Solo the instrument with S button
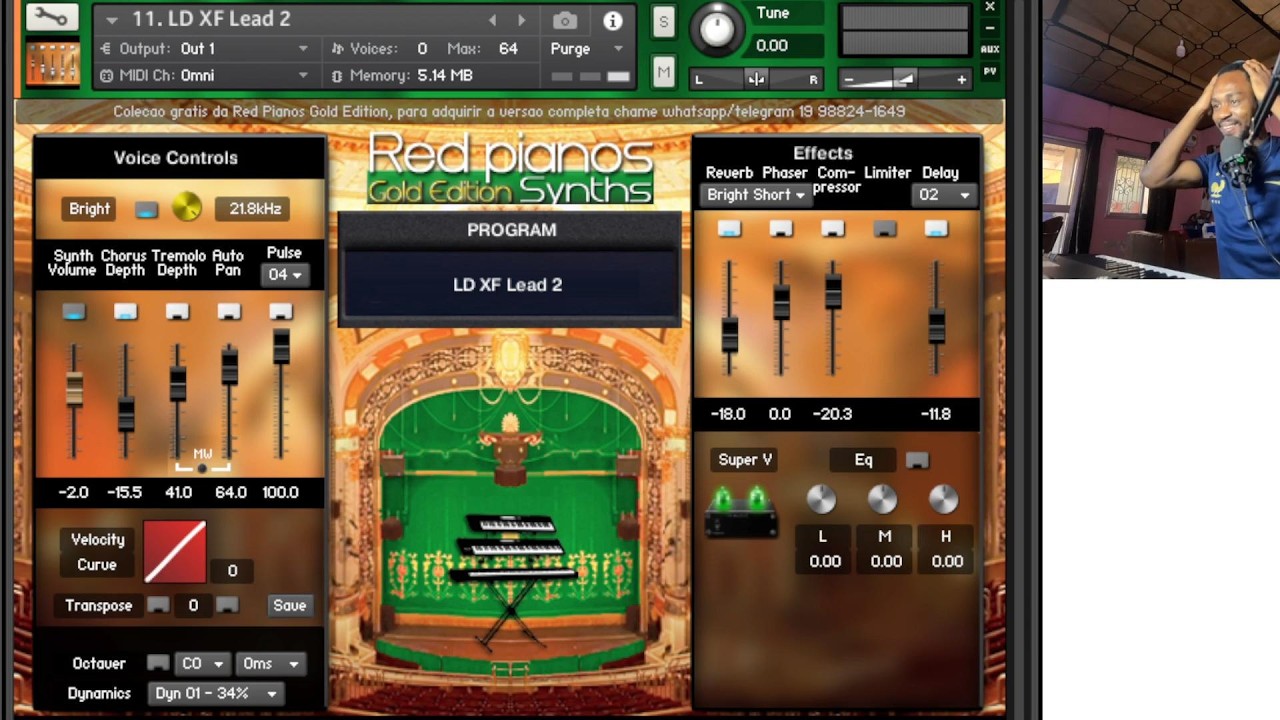Image resolution: width=1280 pixels, height=720 pixels. point(663,22)
